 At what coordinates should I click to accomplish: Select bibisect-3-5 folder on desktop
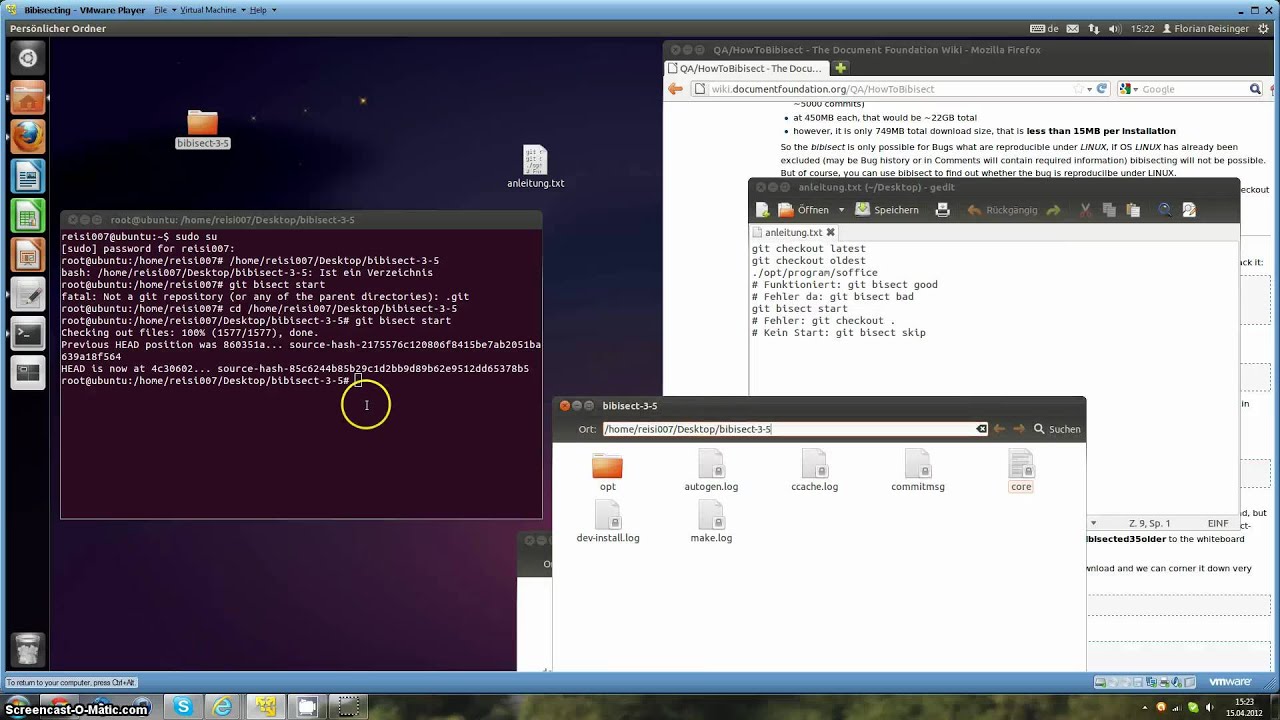[x=202, y=129]
